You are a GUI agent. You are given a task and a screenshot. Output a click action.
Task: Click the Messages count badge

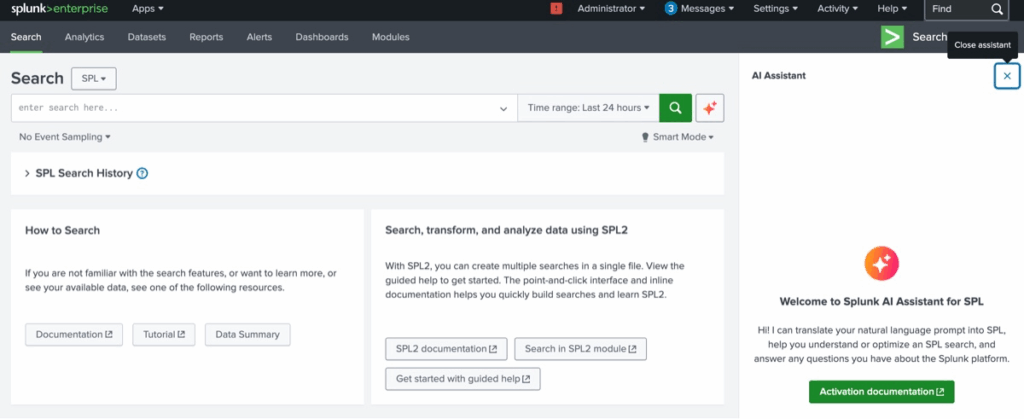click(x=670, y=9)
